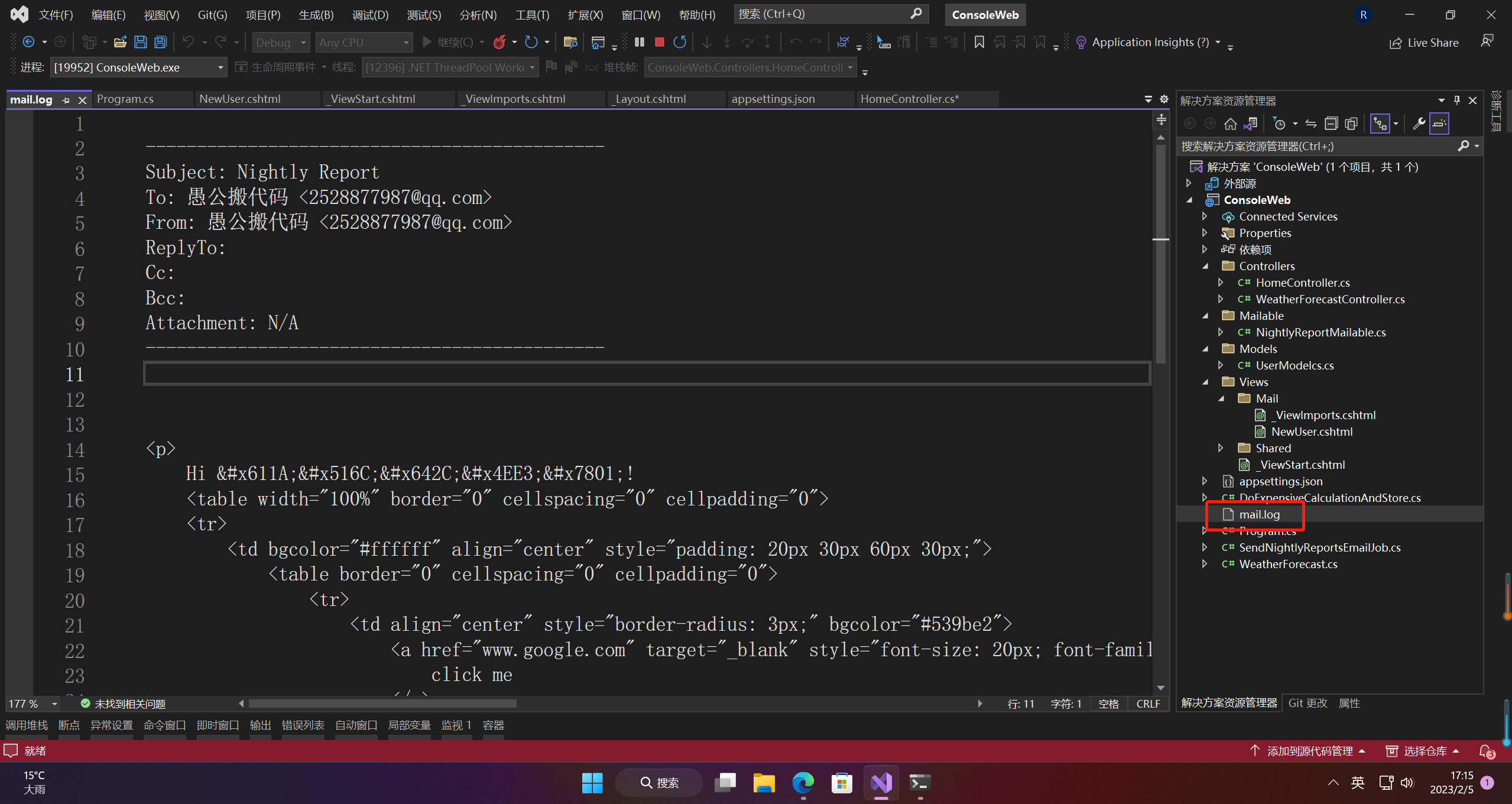1512x804 pixels.
Task: Click the editor horizontal scrollbar thumb
Action: [x=382, y=703]
